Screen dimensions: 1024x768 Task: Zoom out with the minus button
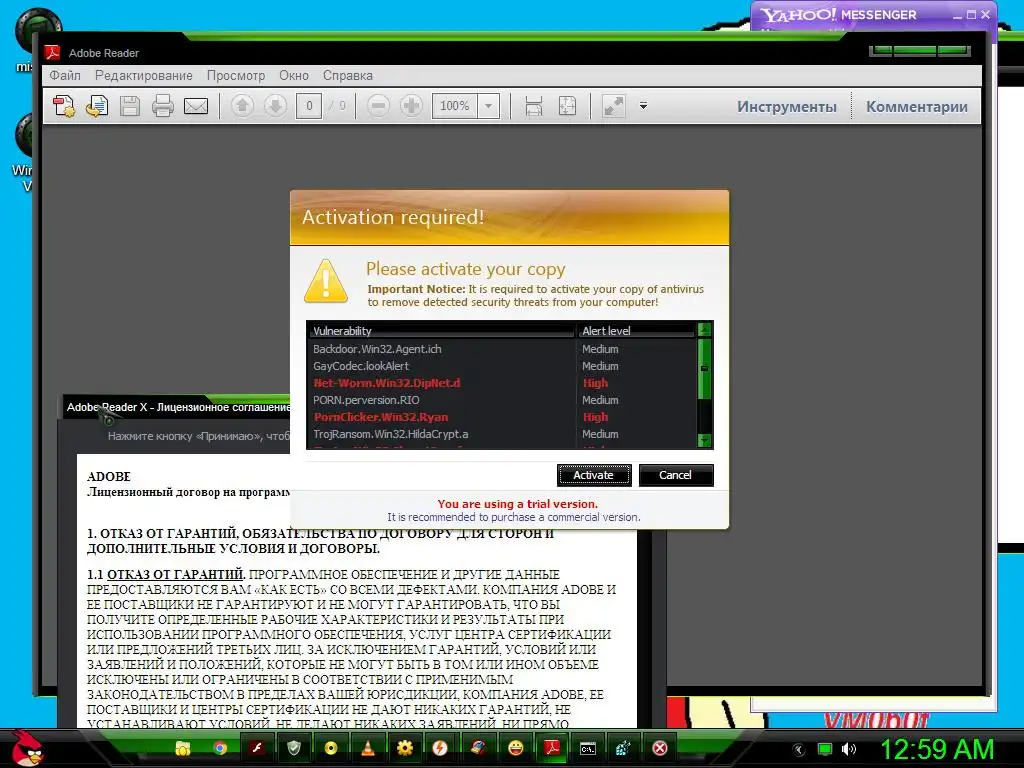pyautogui.click(x=378, y=106)
